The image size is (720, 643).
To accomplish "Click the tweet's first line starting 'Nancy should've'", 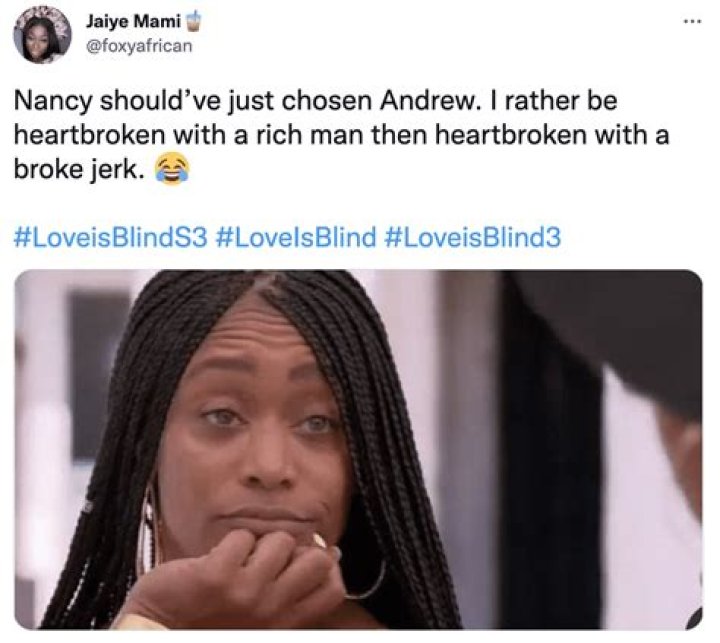I will [315, 101].
